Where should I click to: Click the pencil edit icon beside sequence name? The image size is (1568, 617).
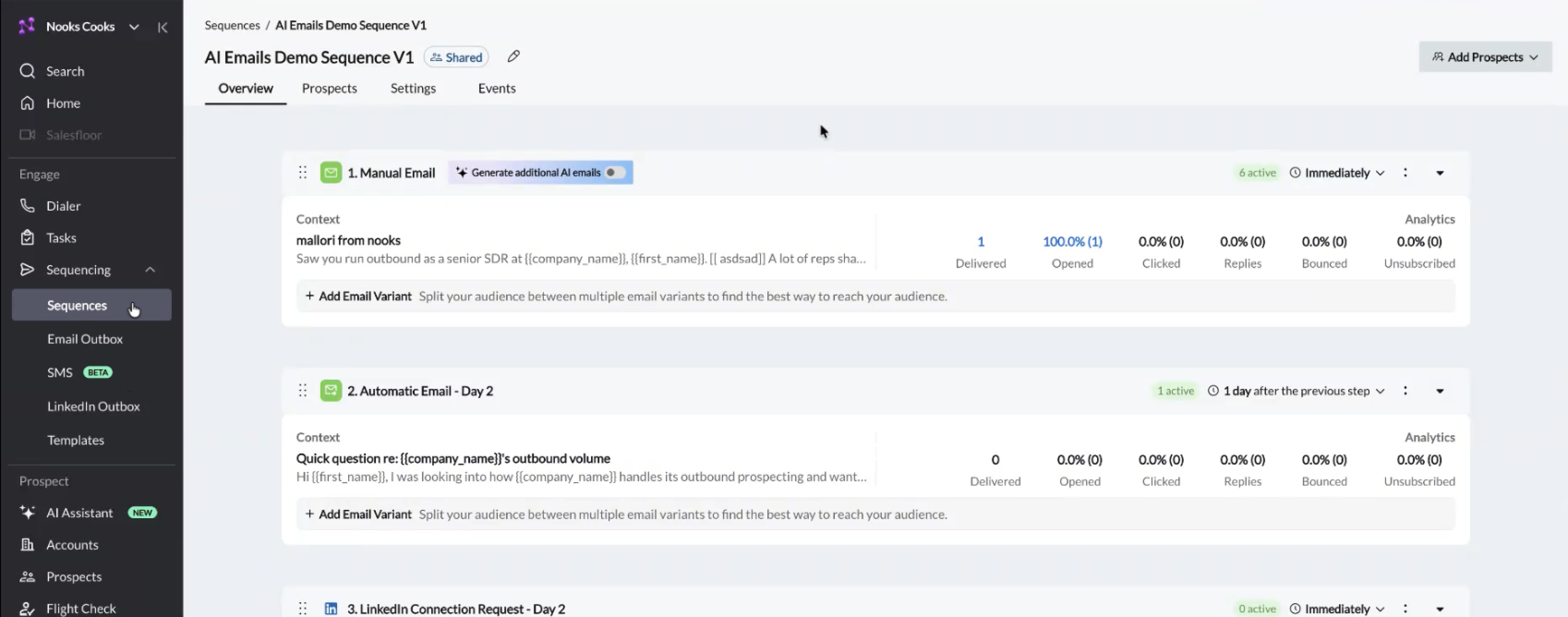(514, 57)
